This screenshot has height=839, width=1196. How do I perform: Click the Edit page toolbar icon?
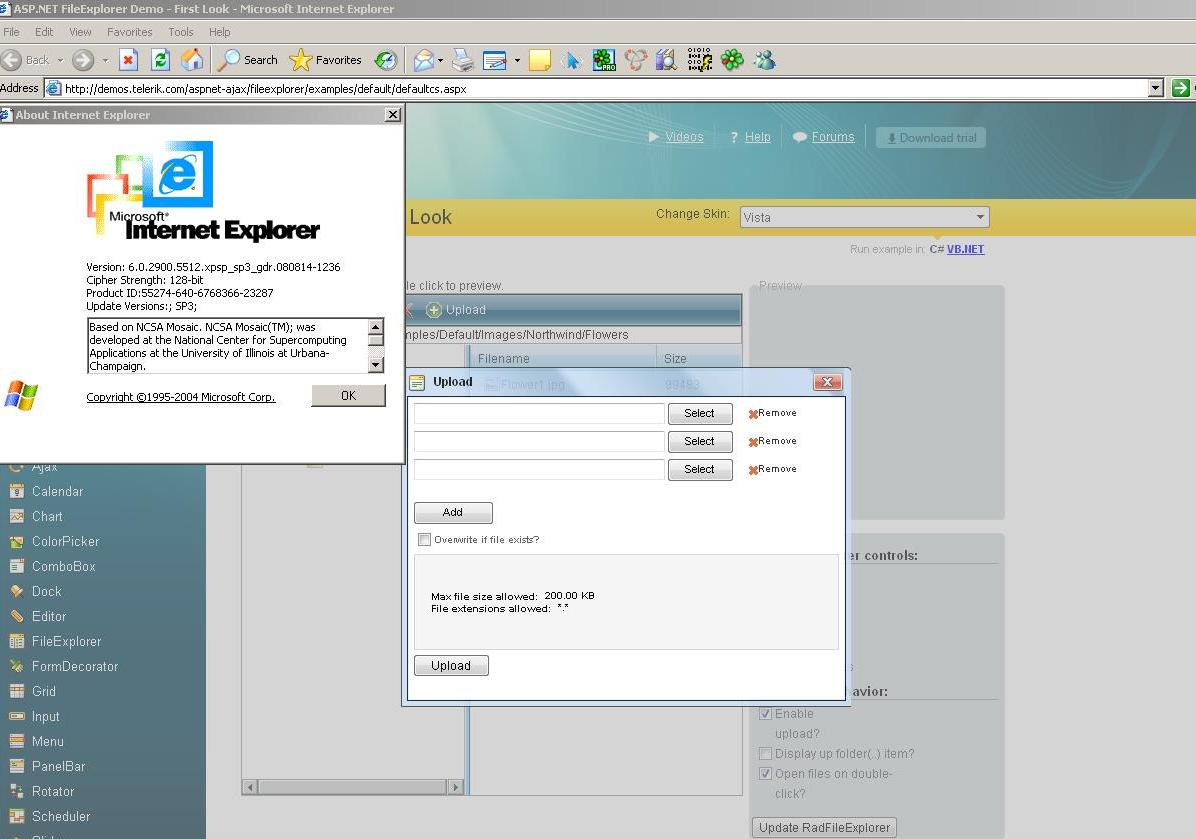(x=494, y=59)
